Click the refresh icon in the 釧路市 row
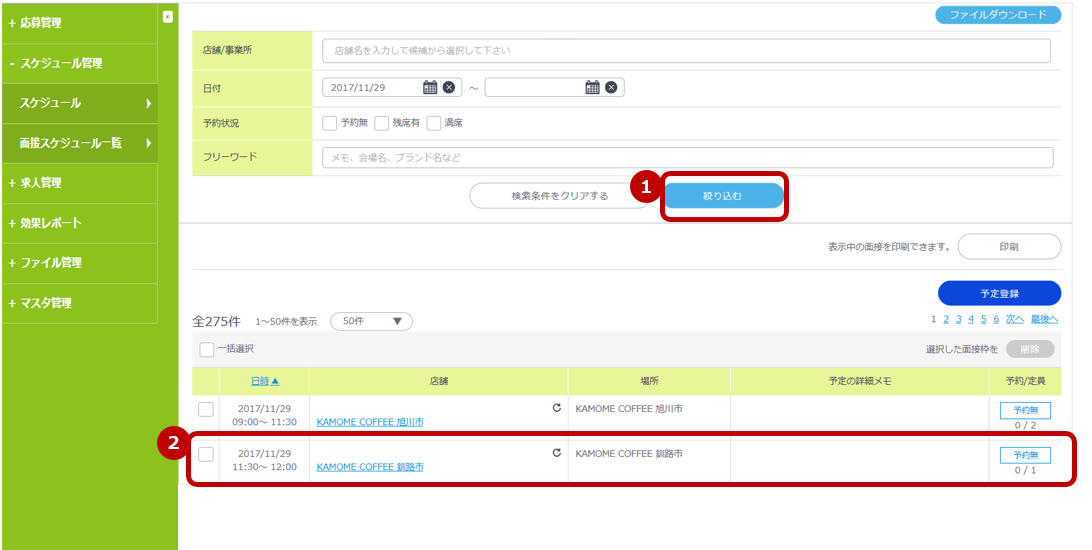The height and width of the screenshot is (550, 1092). [x=557, y=453]
